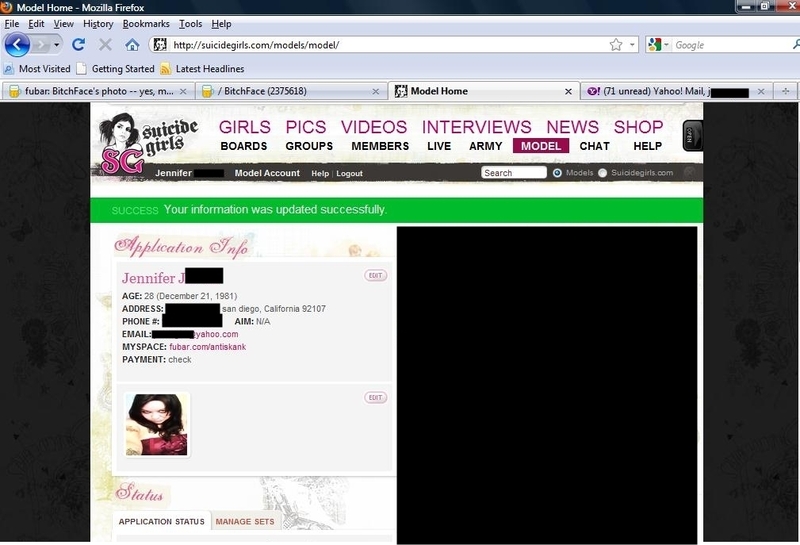Select the highlighted MODEL nav item

541,146
